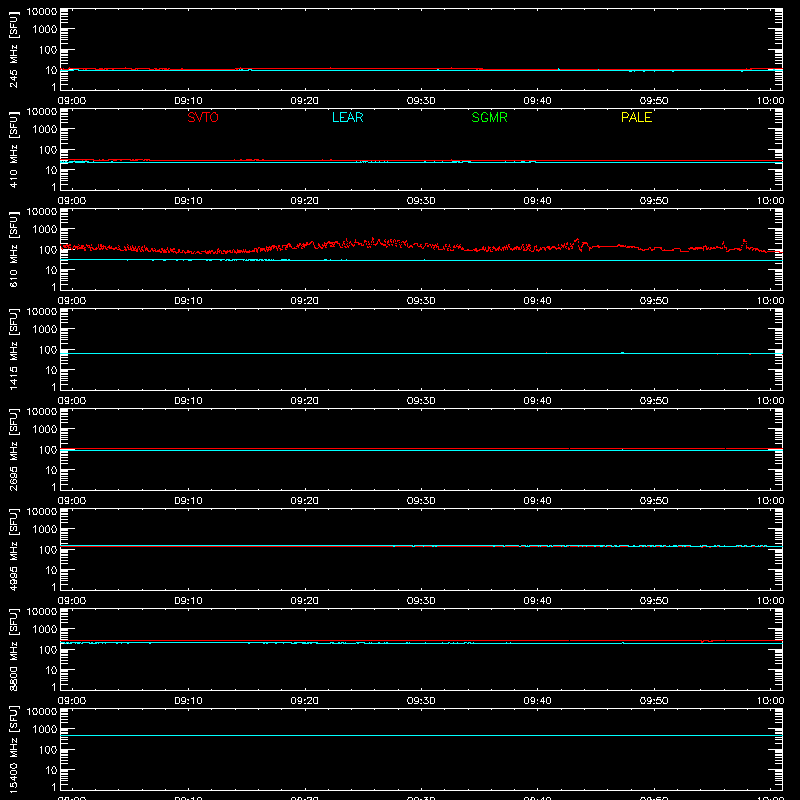Screen dimensions: 800x800
Task: Select the 8800 MHz [SFU] axis title
Action: tap(13, 649)
